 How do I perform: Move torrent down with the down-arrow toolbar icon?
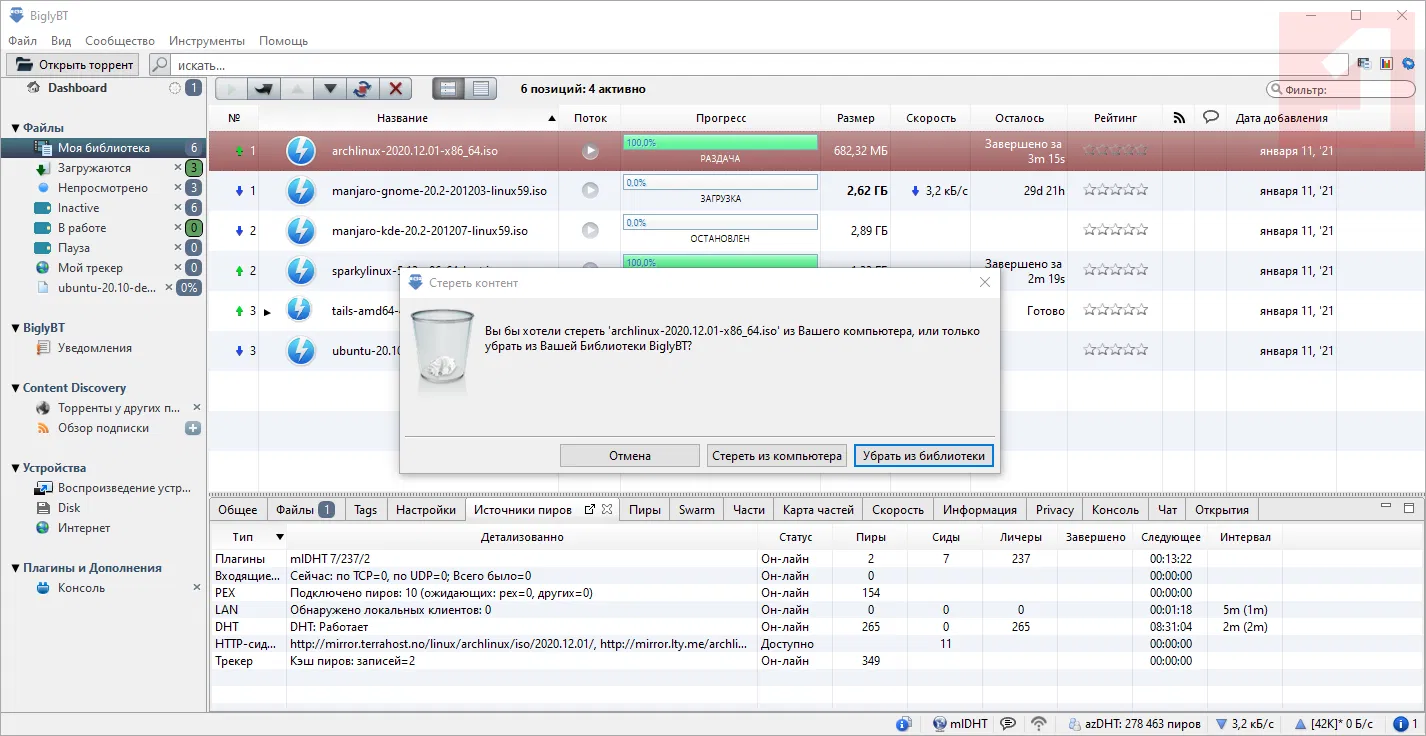click(329, 88)
